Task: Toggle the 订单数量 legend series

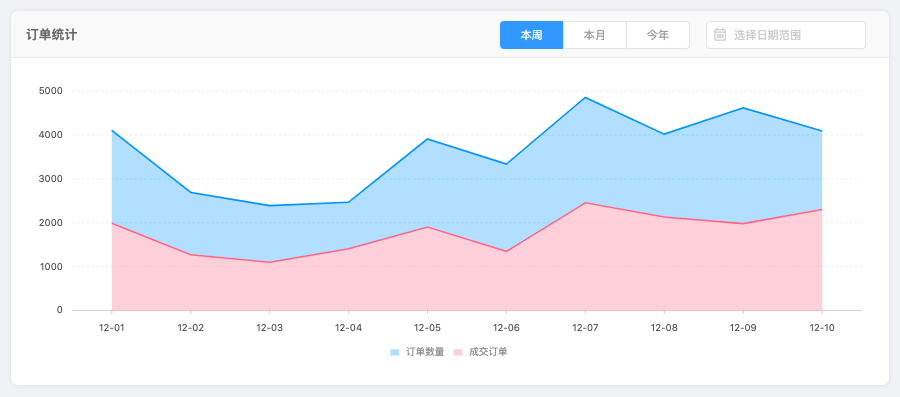Action: pyautogui.click(x=417, y=352)
